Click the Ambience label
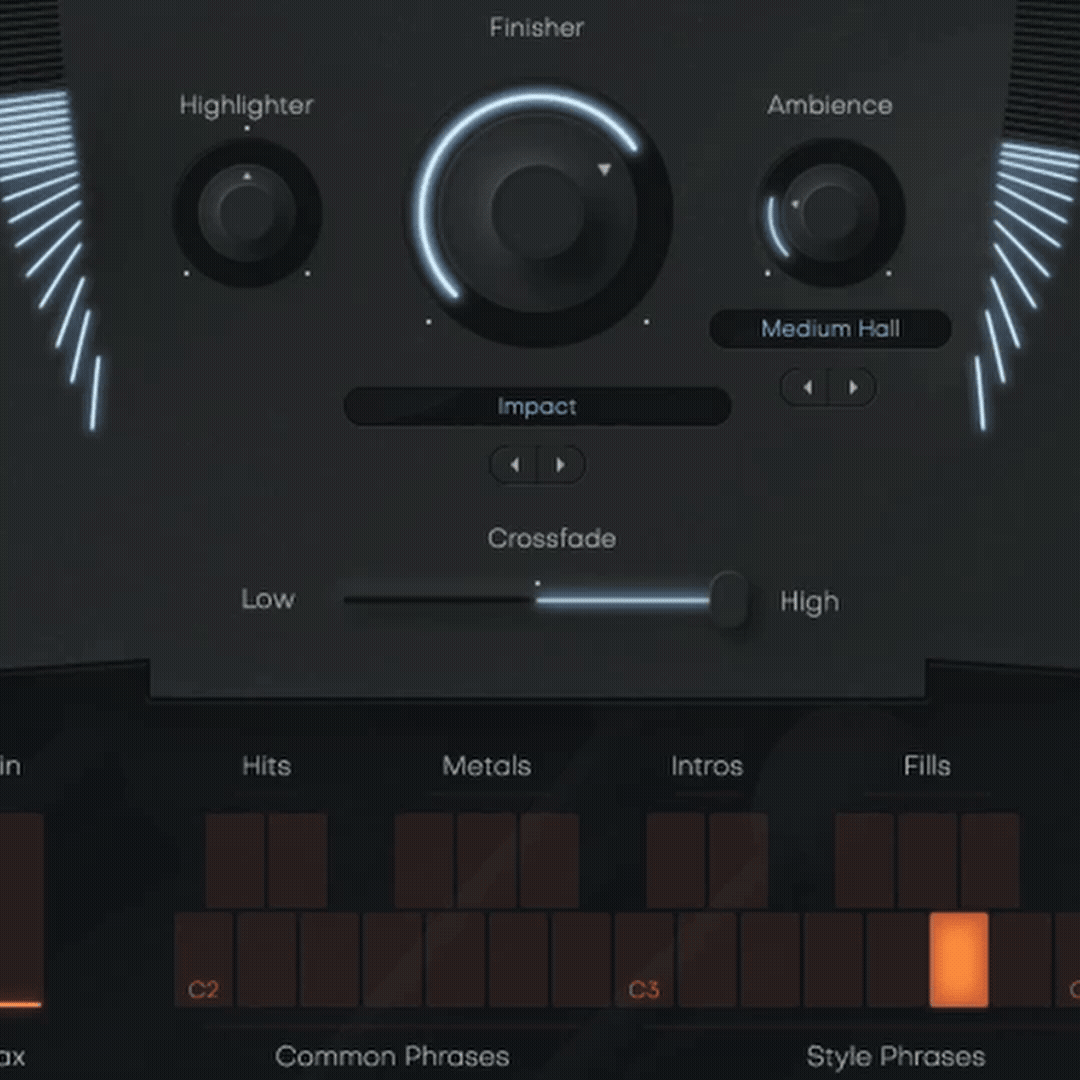Viewport: 1080px width, 1080px height. click(830, 105)
